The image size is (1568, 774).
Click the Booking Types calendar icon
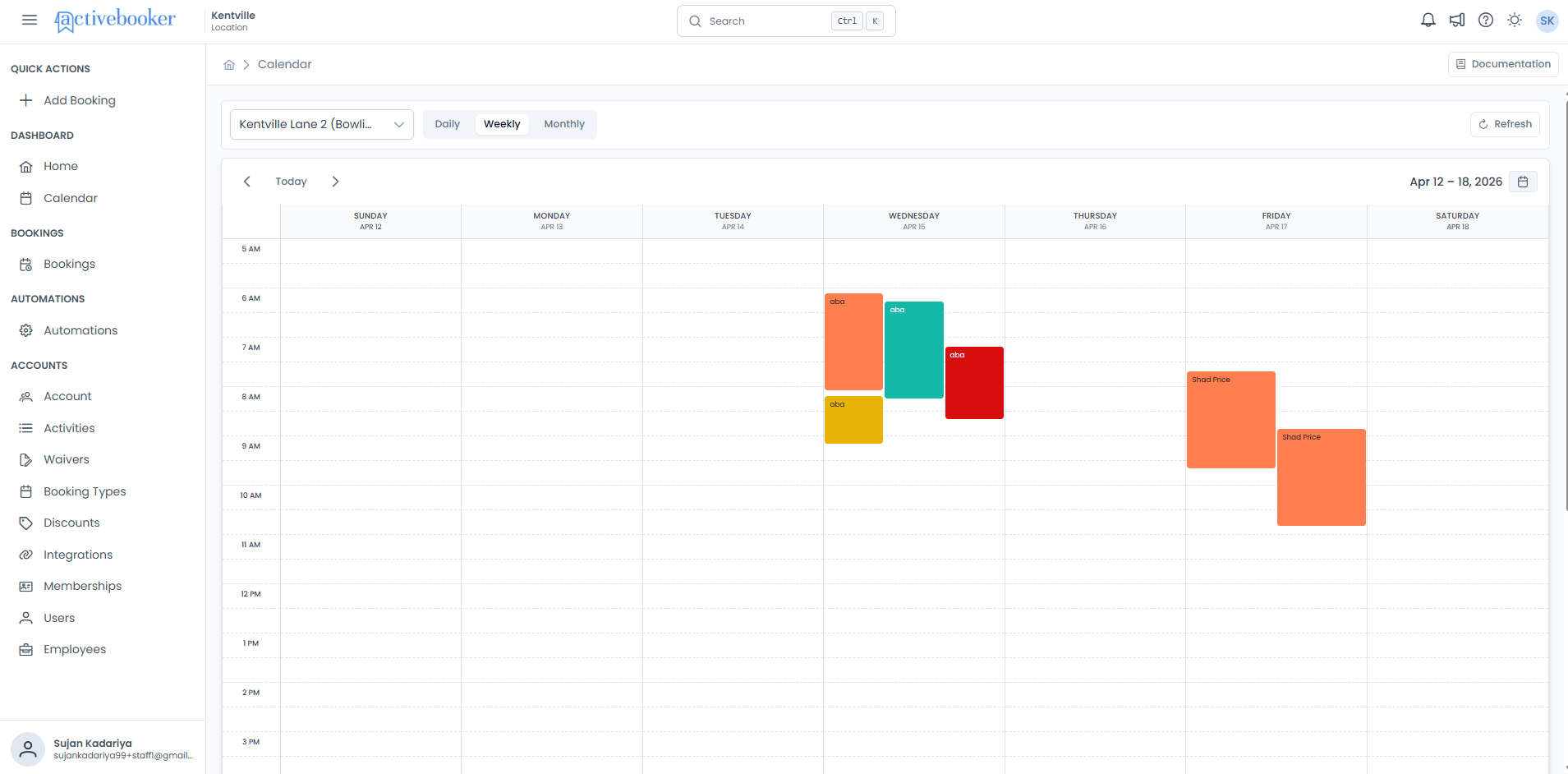(x=26, y=491)
